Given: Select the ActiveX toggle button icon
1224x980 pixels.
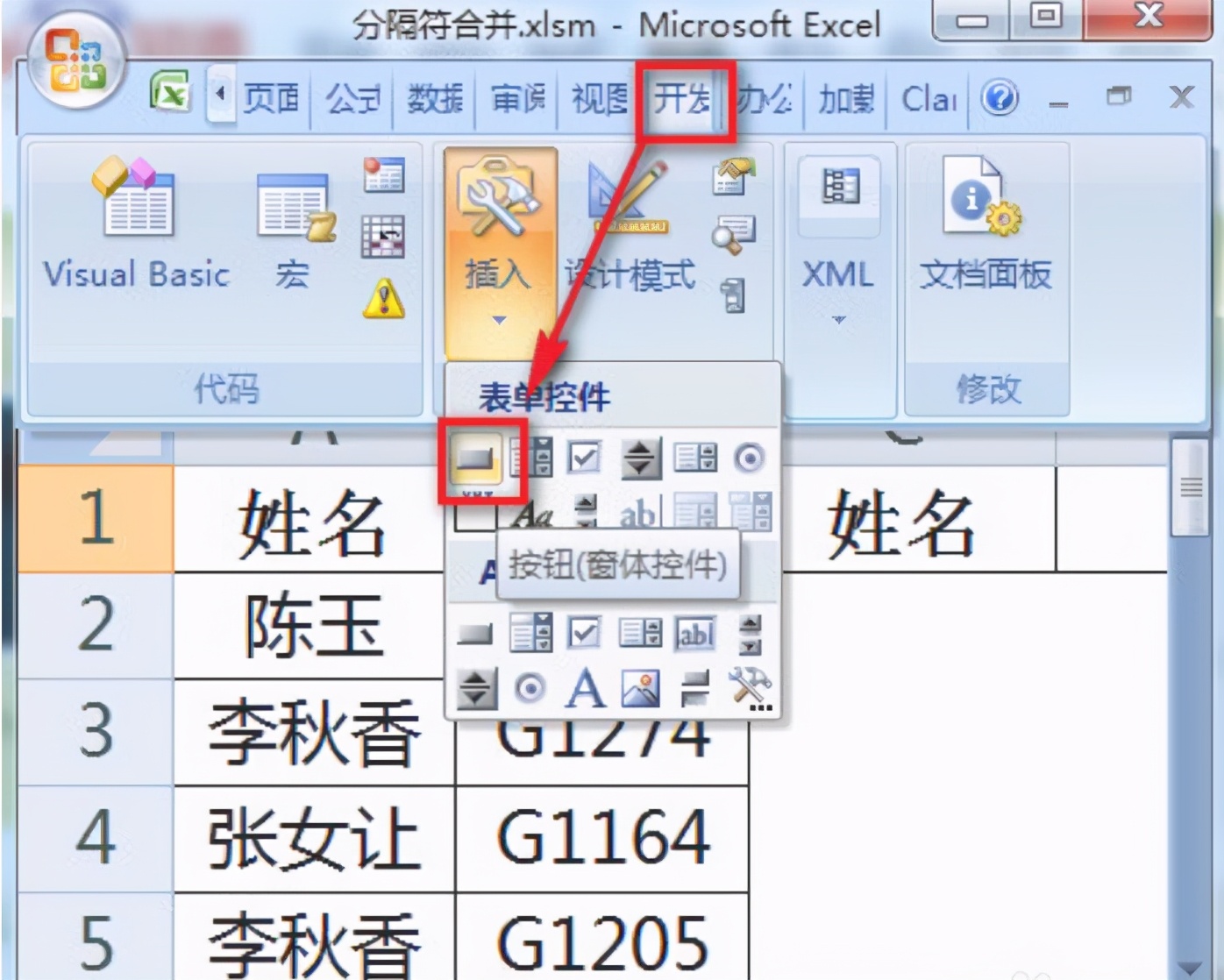Looking at the screenshot, I should [695, 689].
